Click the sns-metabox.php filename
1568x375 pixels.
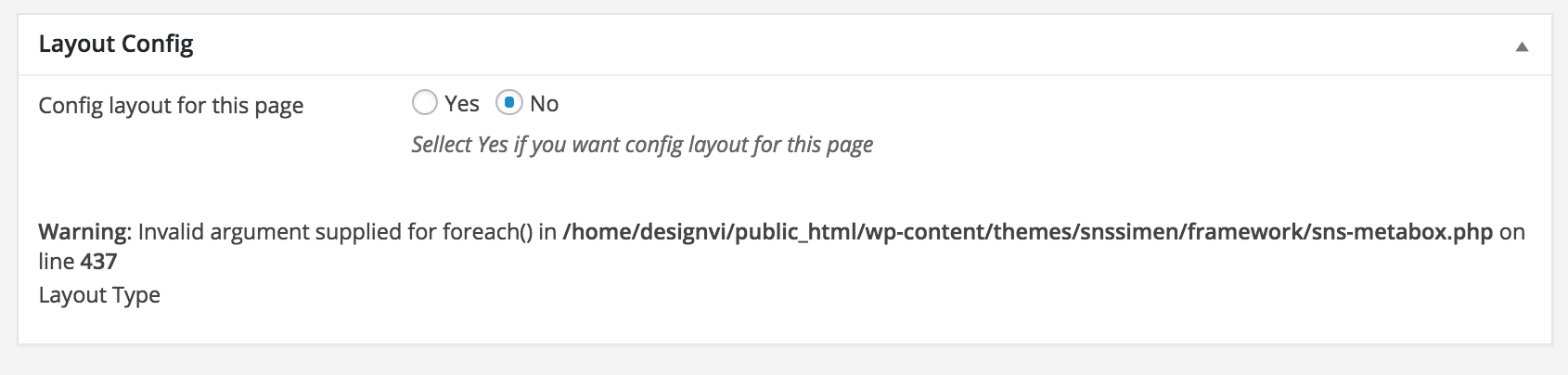[1402, 232]
